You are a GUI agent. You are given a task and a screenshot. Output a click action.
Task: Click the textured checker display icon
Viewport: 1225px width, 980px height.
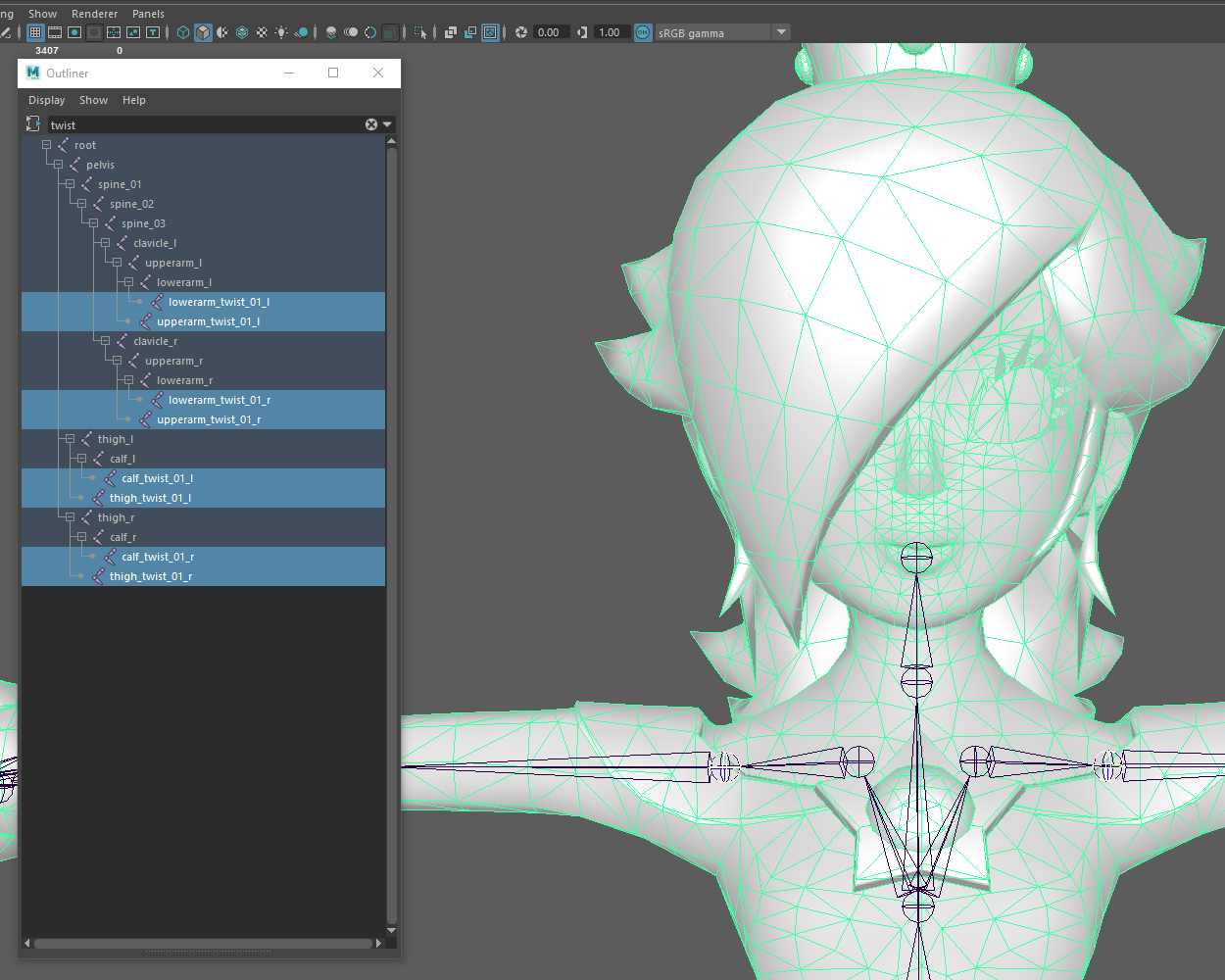tap(262, 32)
